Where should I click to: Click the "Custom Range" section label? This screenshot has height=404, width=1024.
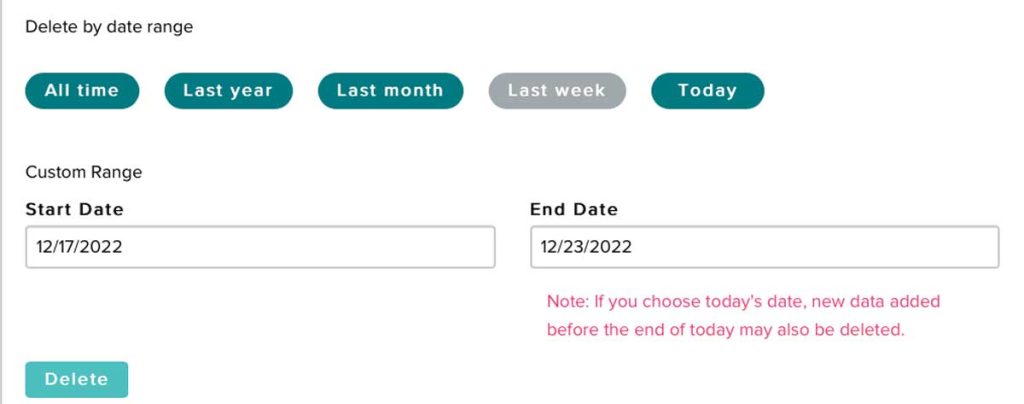[x=84, y=172]
